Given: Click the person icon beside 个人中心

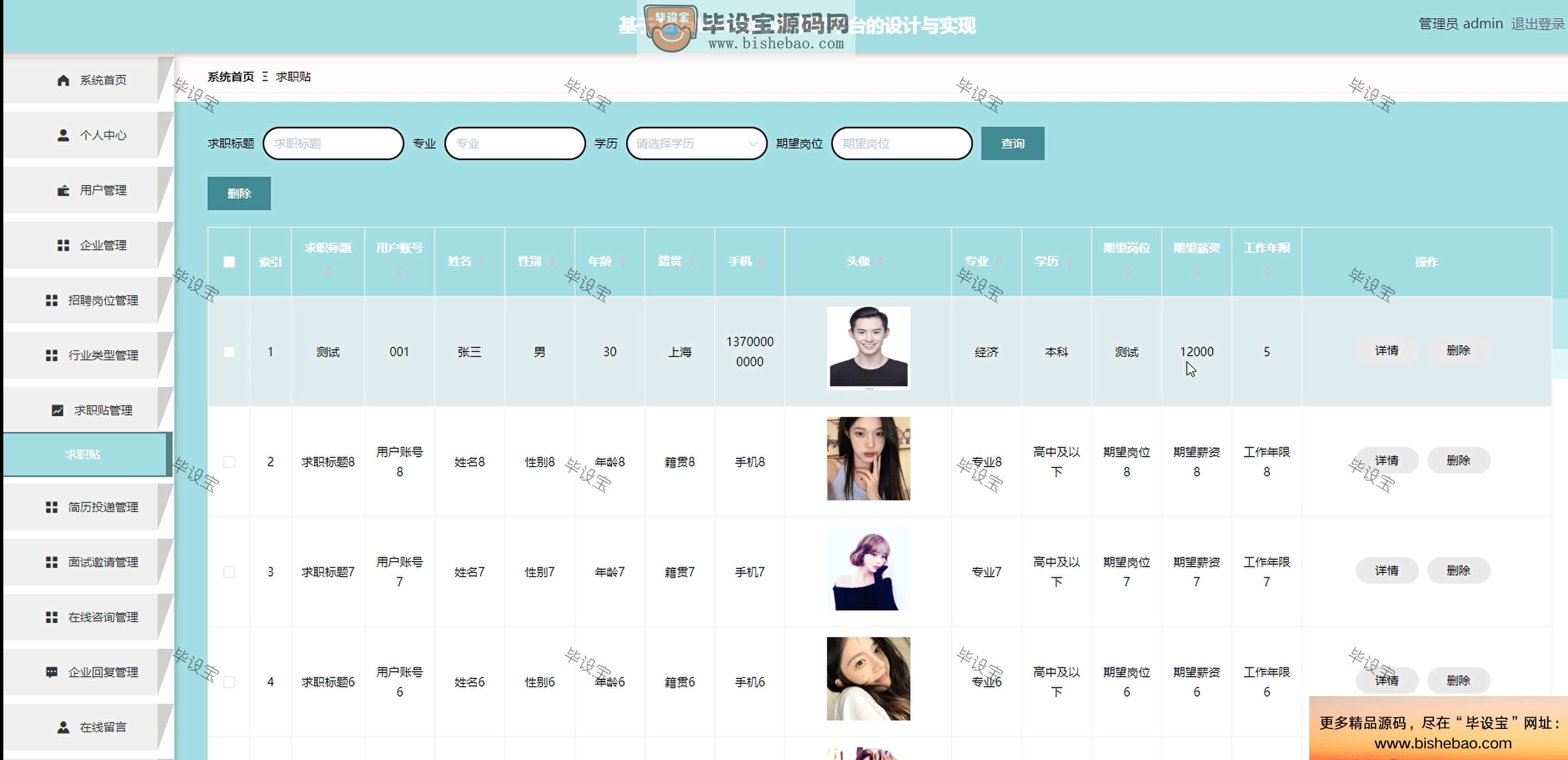Looking at the screenshot, I should point(63,135).
